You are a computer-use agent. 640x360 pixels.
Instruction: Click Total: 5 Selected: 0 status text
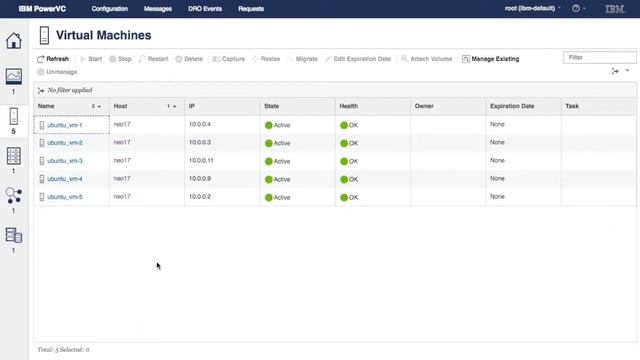(63, 350)
